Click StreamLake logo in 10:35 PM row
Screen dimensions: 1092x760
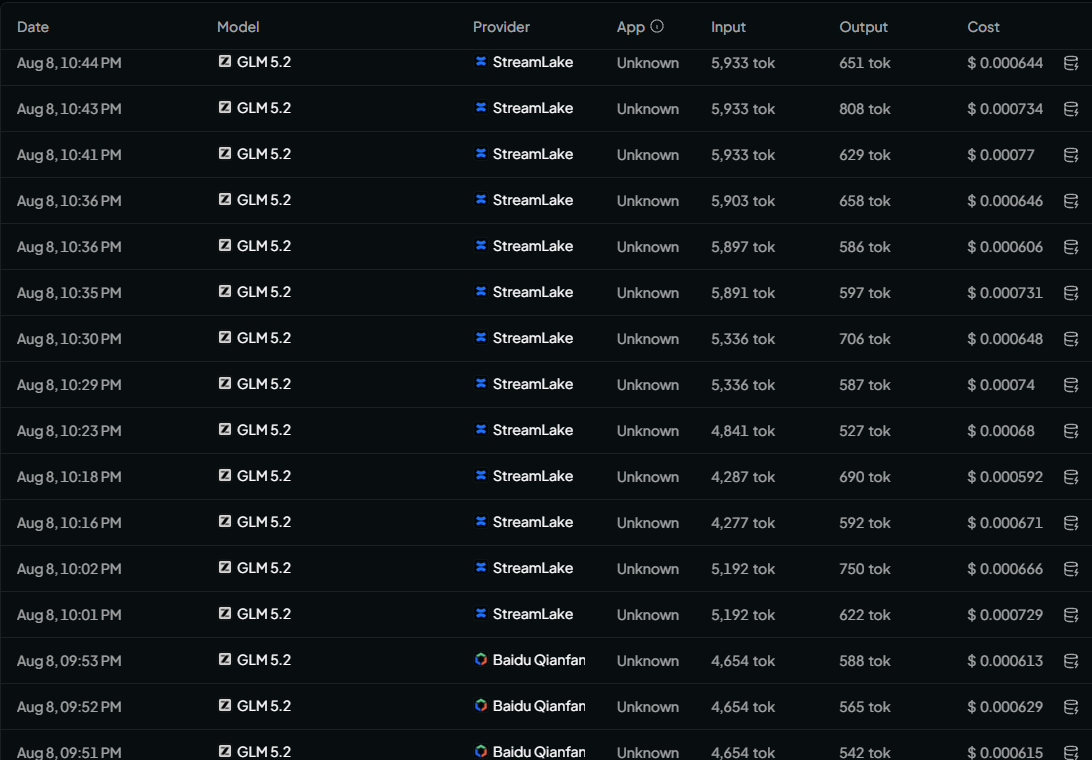click(x=481, y=291)
